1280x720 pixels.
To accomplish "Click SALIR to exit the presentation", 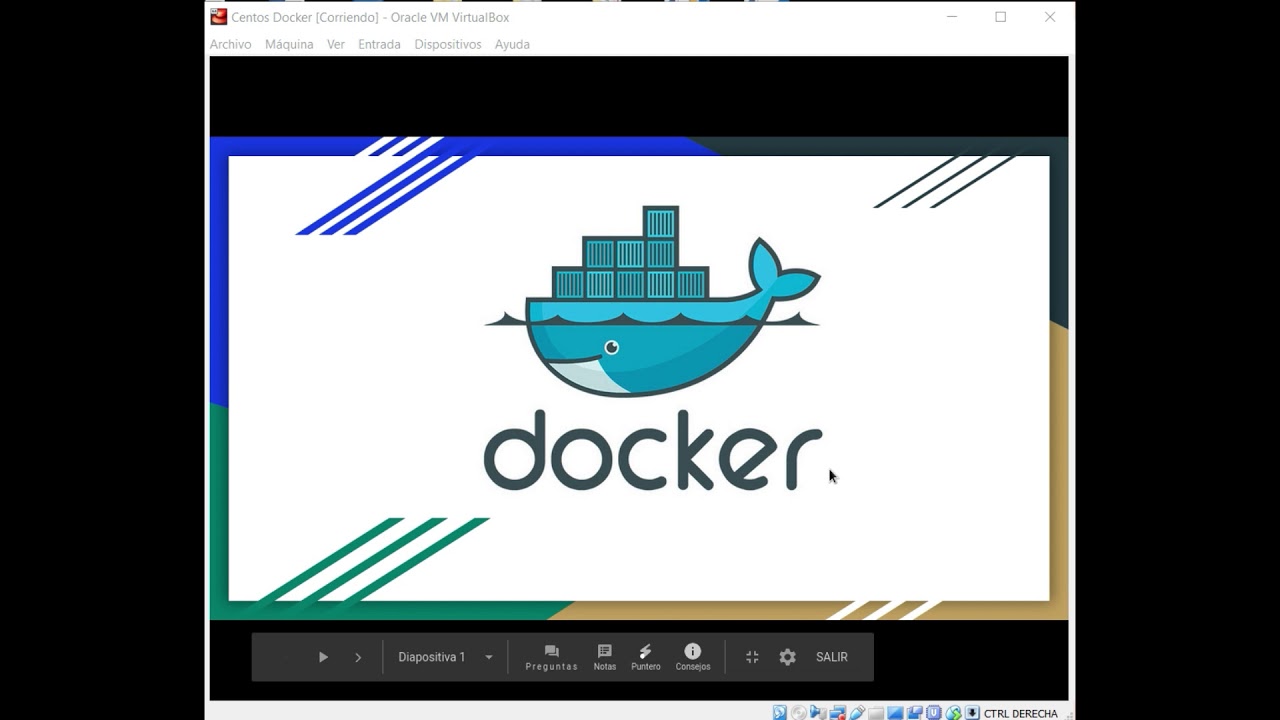I will [x=831, y=657].
